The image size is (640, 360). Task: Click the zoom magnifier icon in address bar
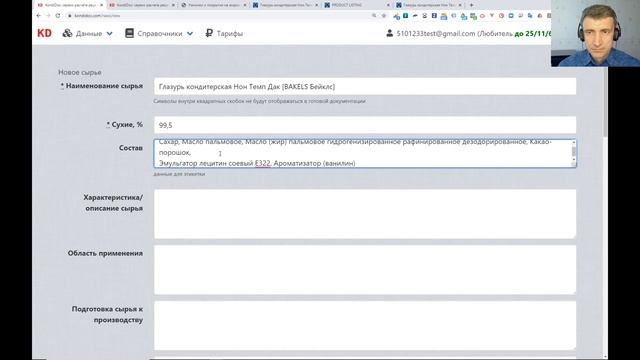click(374, 16)
